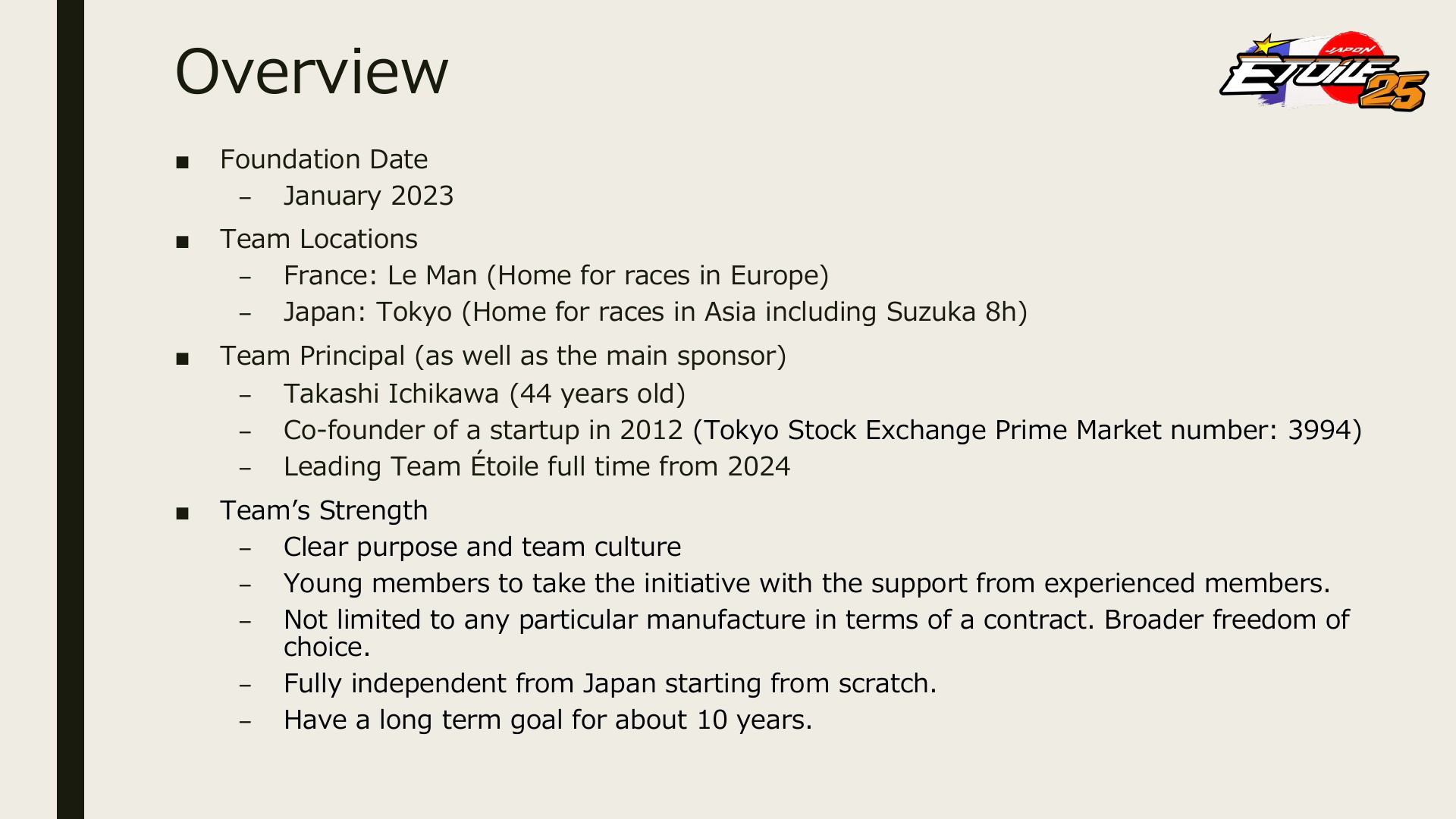Click the Not limited to any manufacture line
Viewport: 1456px width, 819px height.
click(x=817, y=633)
